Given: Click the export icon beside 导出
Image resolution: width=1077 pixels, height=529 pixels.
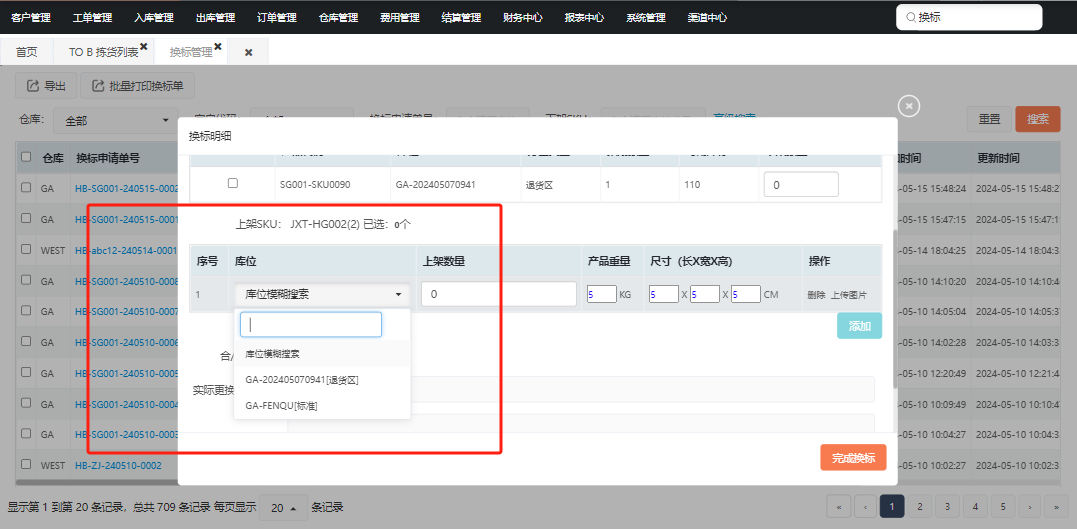Looking at the screenshot, I should point(32,86).
